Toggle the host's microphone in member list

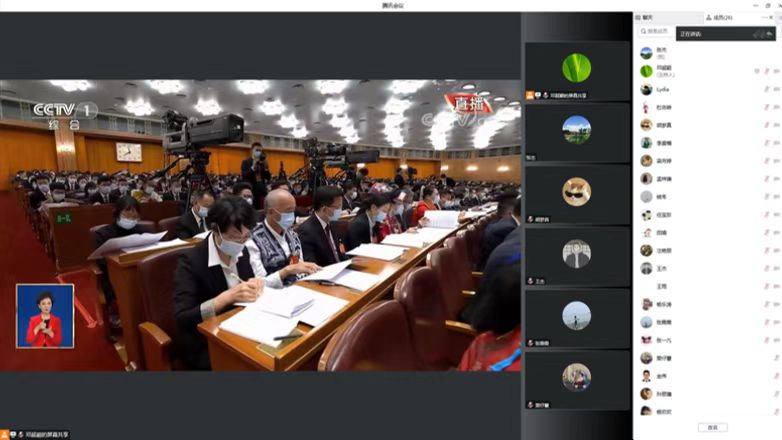(767, 71)
